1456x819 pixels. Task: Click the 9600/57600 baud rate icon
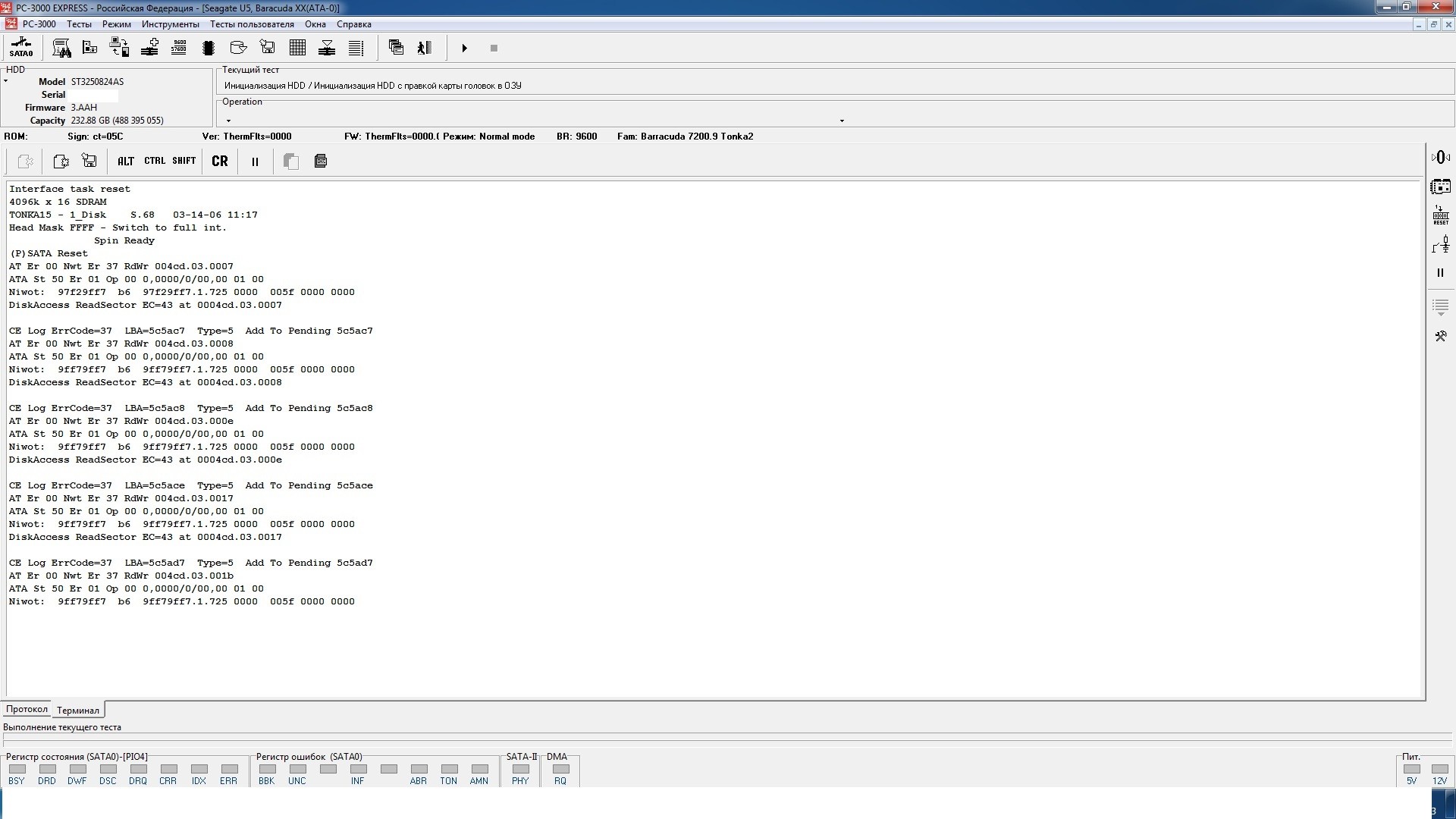[x=179, y=48]
